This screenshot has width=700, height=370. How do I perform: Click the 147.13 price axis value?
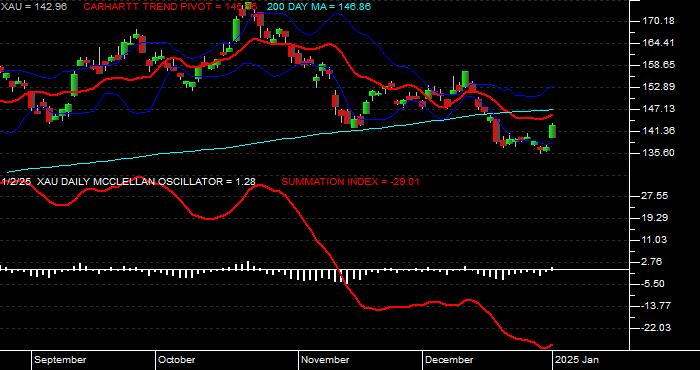[x=659, y=109]
